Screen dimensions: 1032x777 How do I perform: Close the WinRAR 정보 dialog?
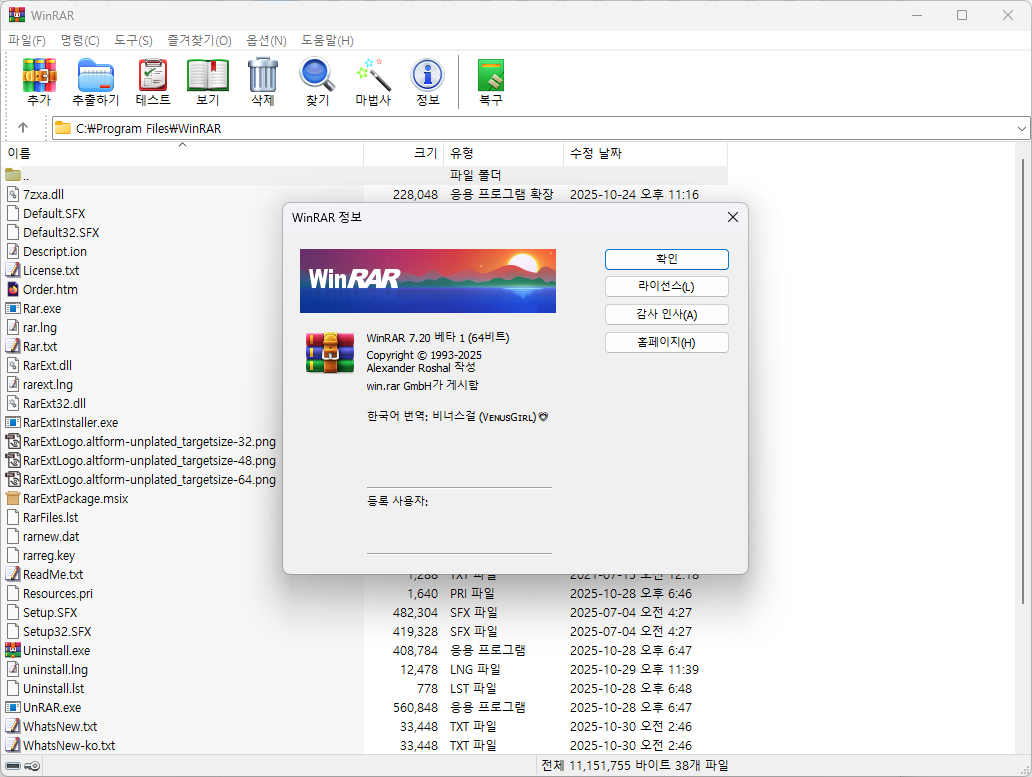click(733, 217)
